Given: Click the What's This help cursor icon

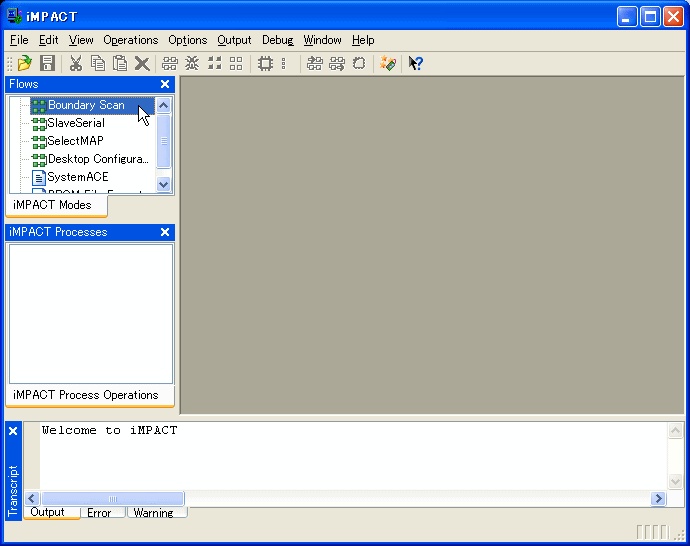Looking at the screenshot, I should [415, 63].
